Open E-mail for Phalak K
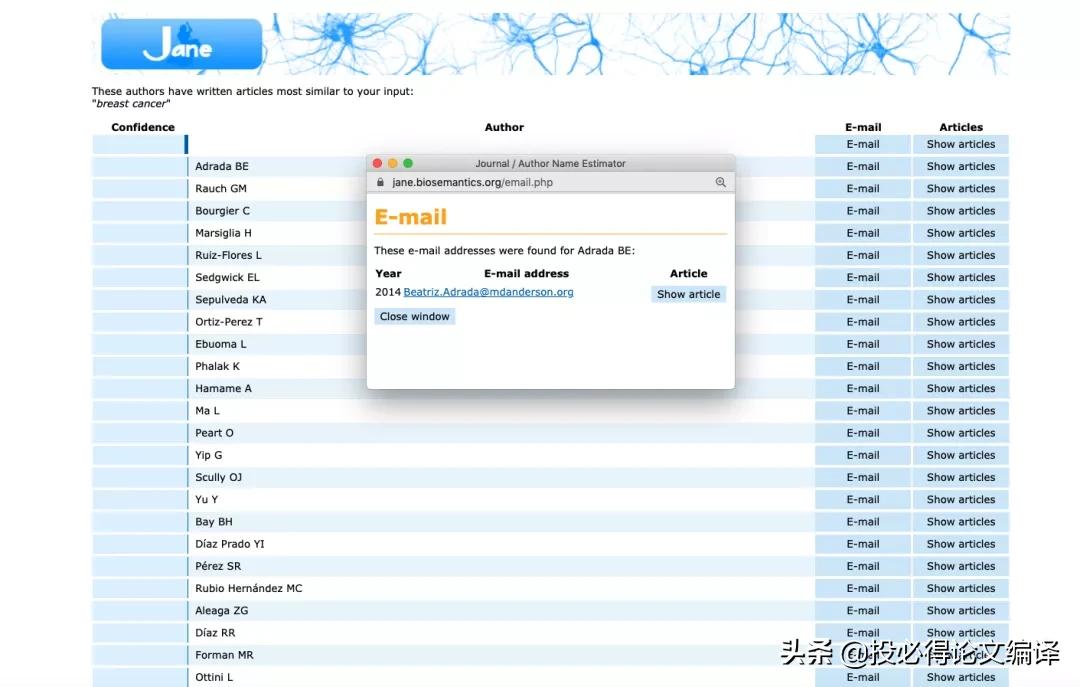Screen dimensions: 1080x687 863,366
